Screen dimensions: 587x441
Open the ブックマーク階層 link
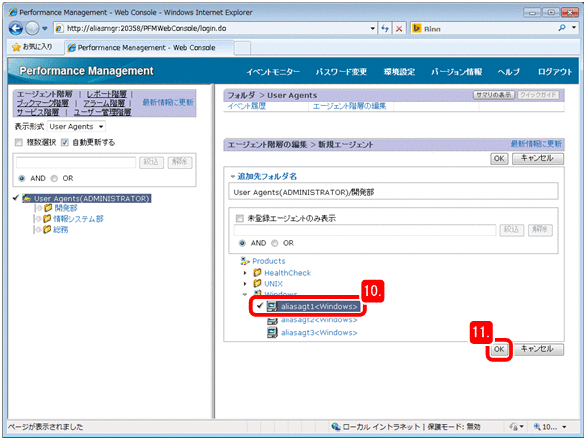tap(43, 103)
